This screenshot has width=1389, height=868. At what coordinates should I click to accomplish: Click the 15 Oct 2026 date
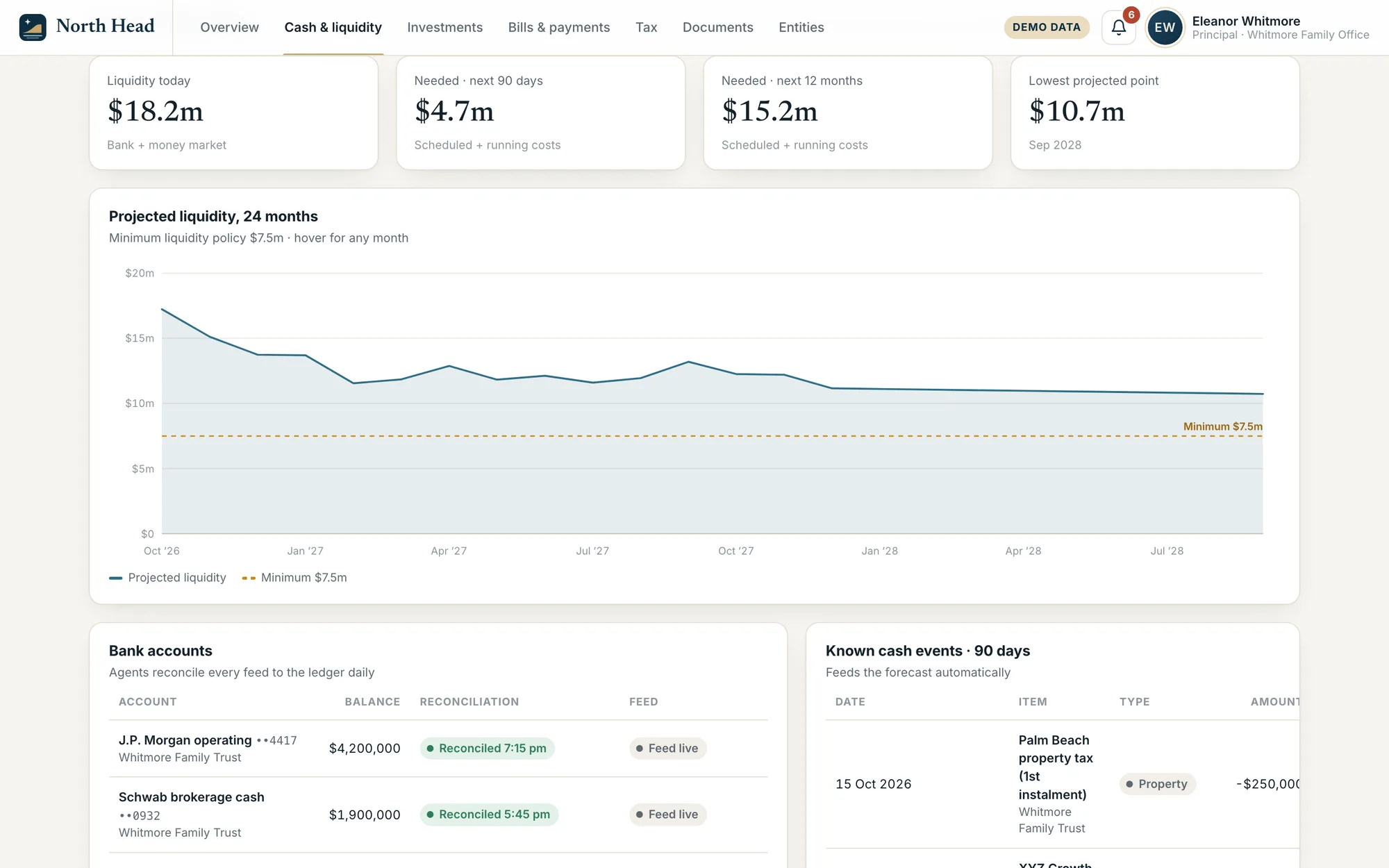tap(873, 784)
